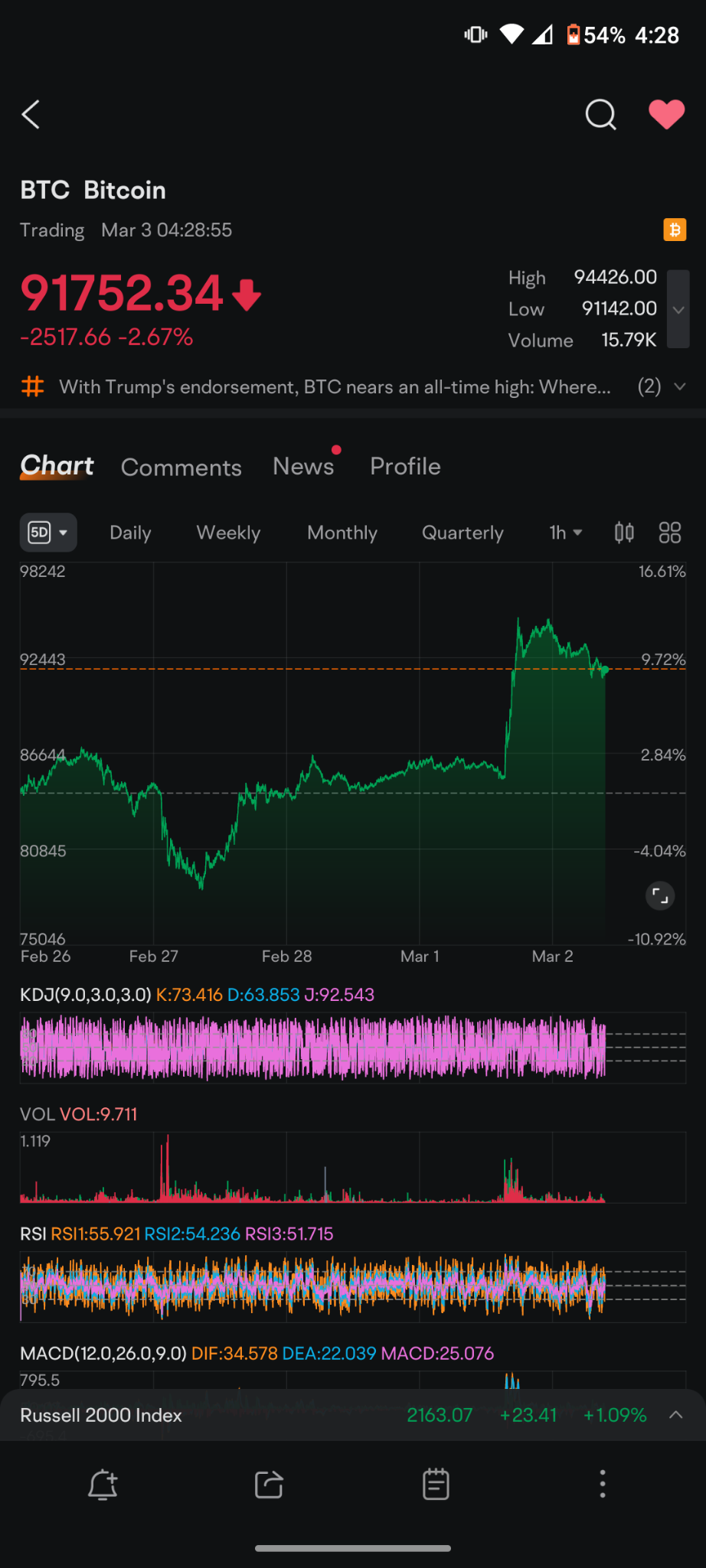Tap the cellular signal status icon
This screenshot has height=1568, width=706.
pyautogui.click(x=543, y=34)
